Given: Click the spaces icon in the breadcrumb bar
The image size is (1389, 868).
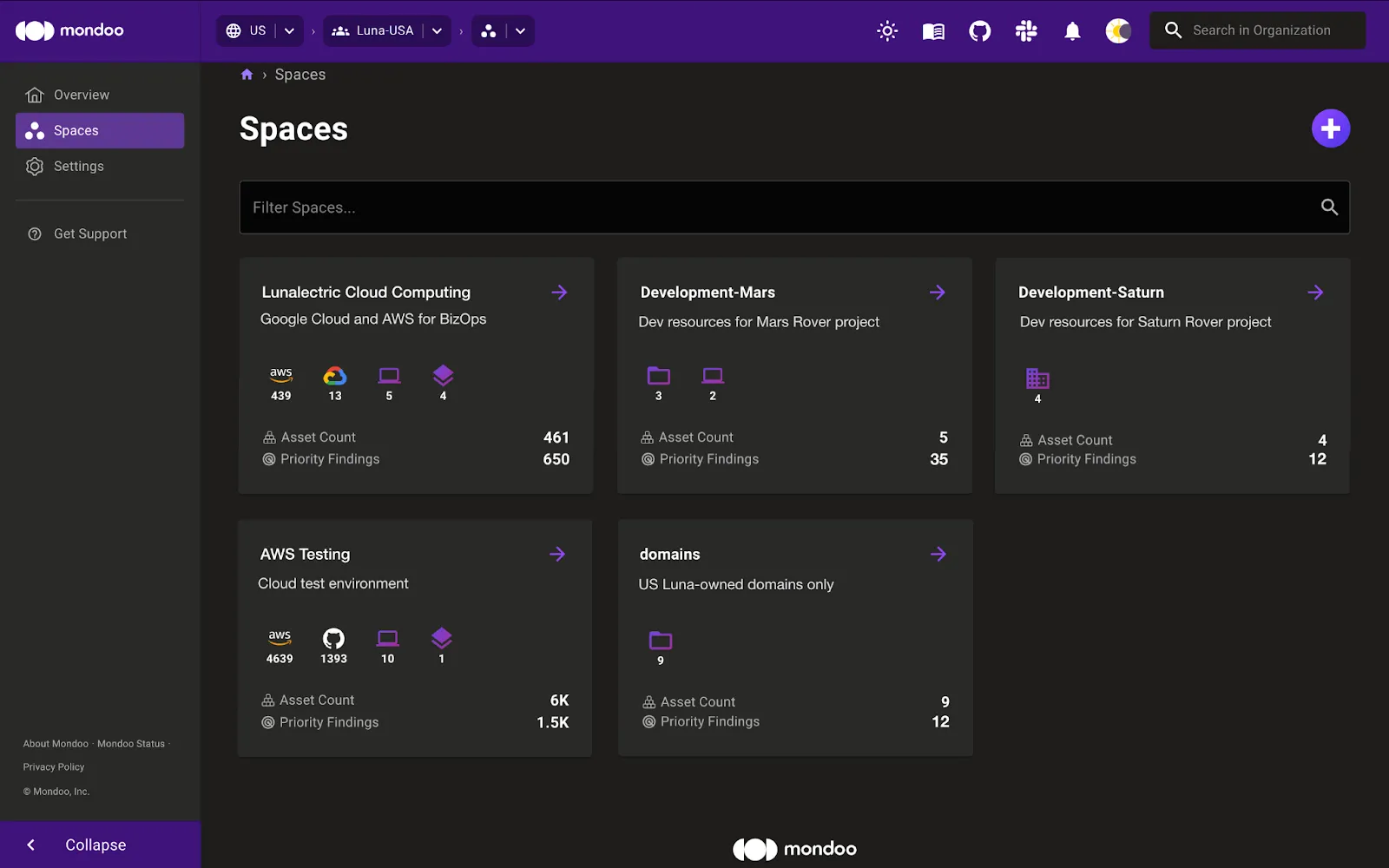Looking at the screenshot, I should (489, 30).
